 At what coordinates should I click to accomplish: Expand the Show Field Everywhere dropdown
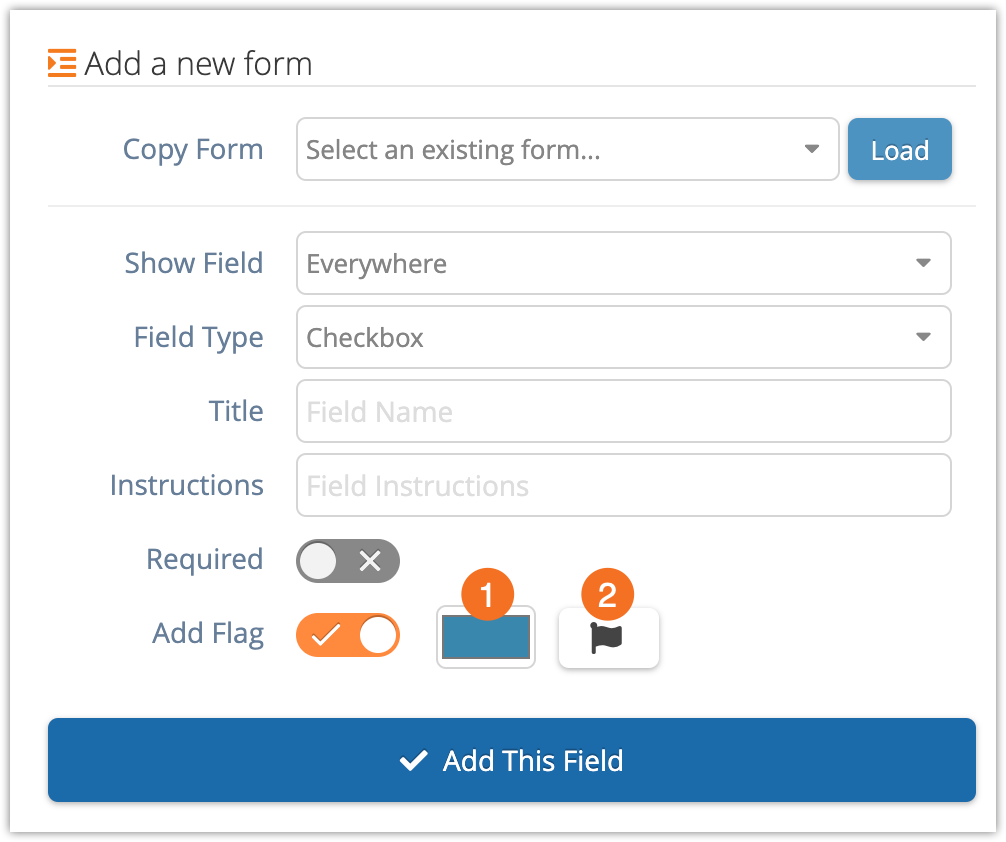(x=623, y=263)
